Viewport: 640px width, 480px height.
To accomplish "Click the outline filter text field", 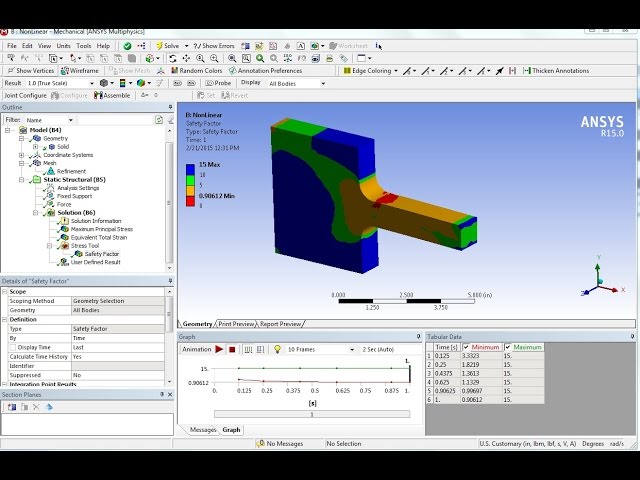I will 116,120.
